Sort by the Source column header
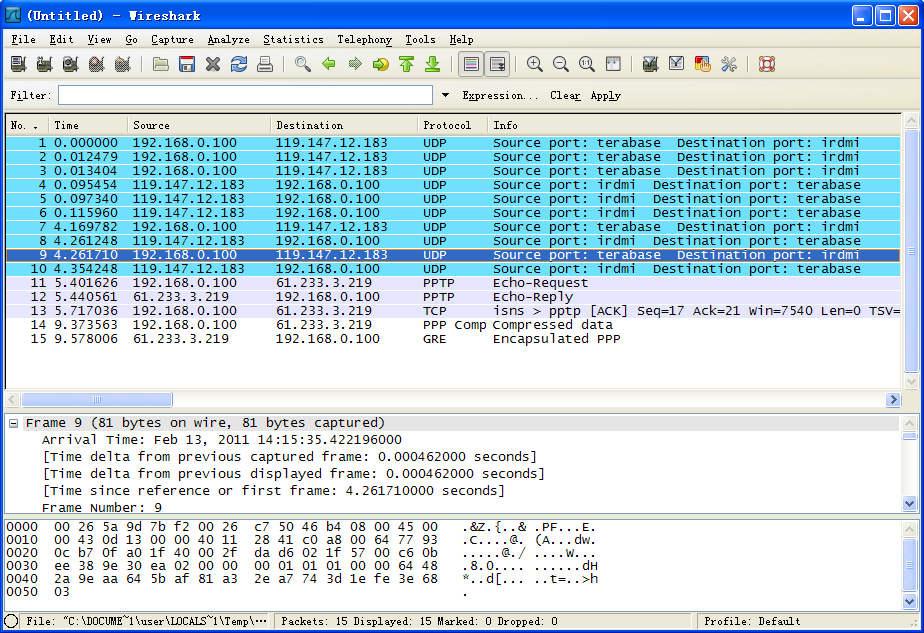 coord(199,125)
